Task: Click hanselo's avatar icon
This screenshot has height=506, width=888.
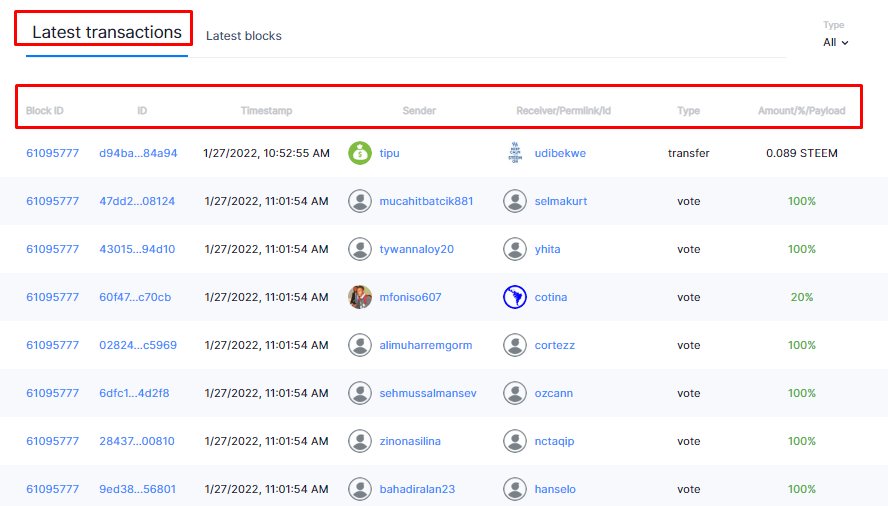Action: point(515,489)
